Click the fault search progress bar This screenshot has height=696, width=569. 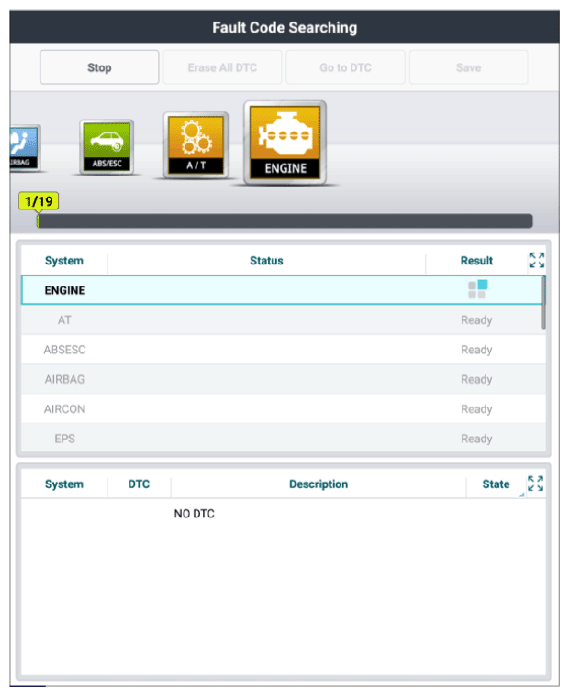[284, 221]
